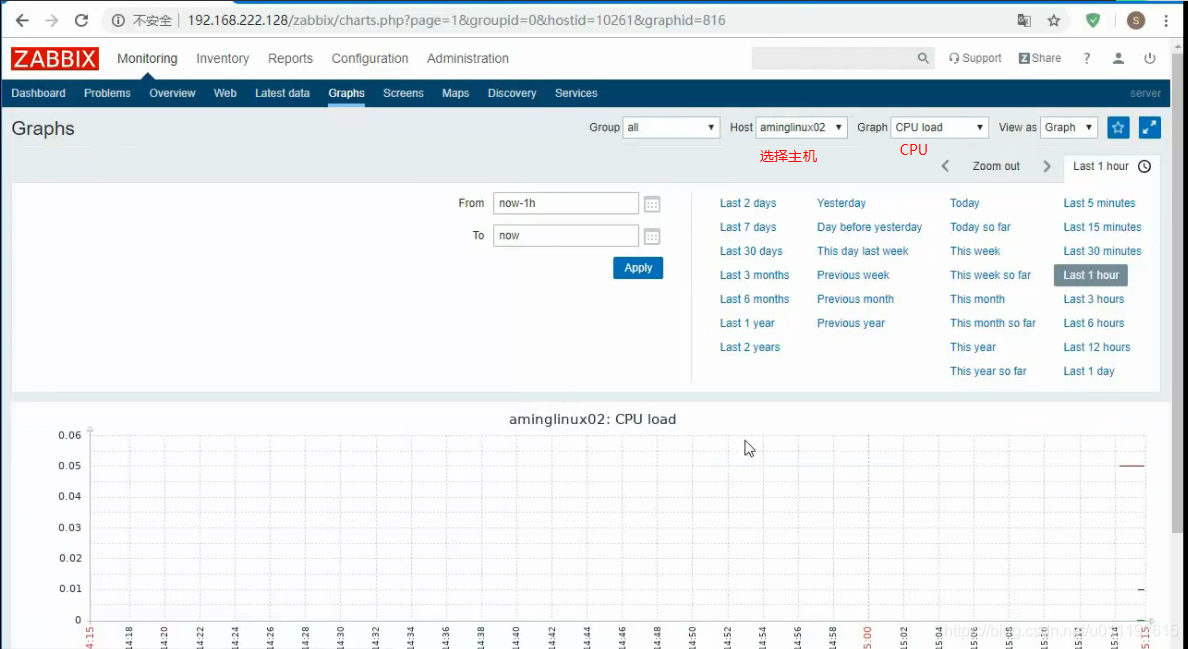Click the search magnifier icon

click(x=923, y=58)
